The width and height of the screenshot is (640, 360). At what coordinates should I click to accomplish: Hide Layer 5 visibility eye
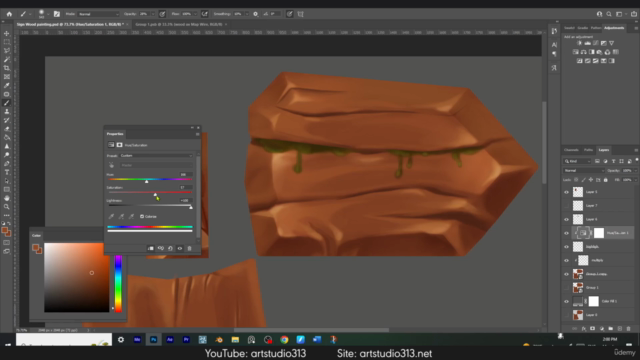(566, 192)
